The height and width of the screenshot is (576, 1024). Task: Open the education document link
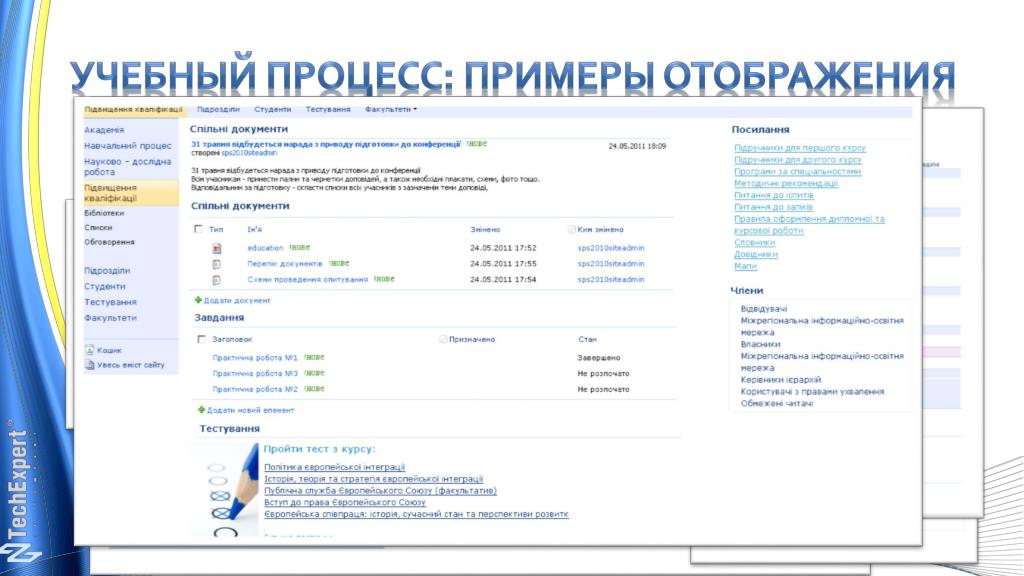[x=265, y=248]
